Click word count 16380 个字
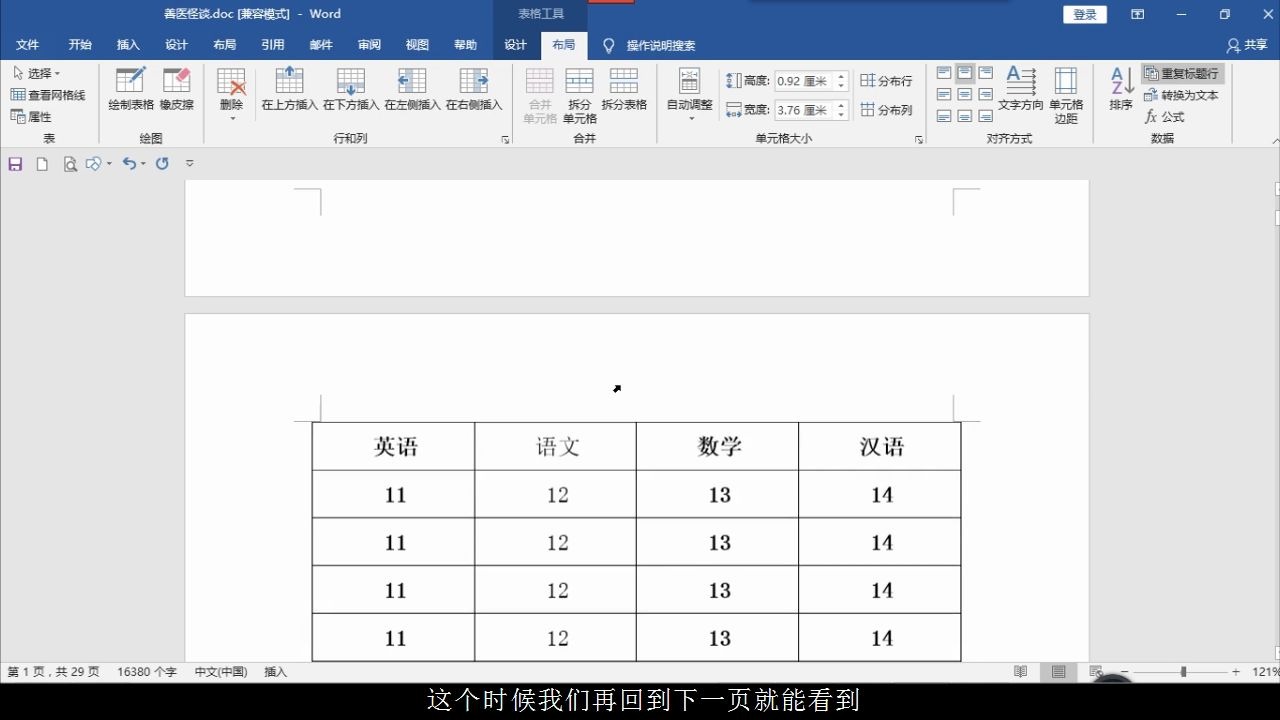 (147, 672)
